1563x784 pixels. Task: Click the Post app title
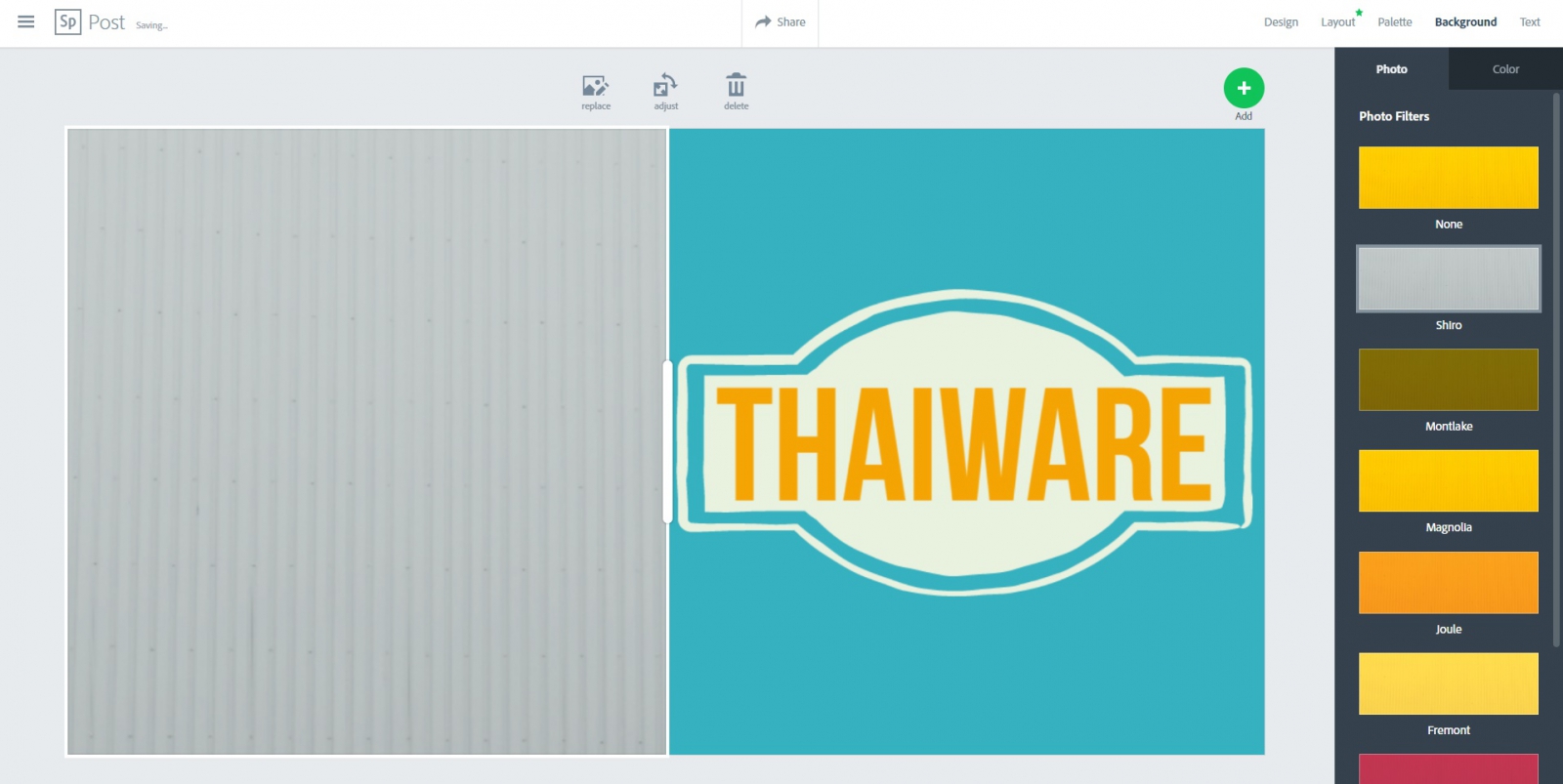click(x=106, y=22)
